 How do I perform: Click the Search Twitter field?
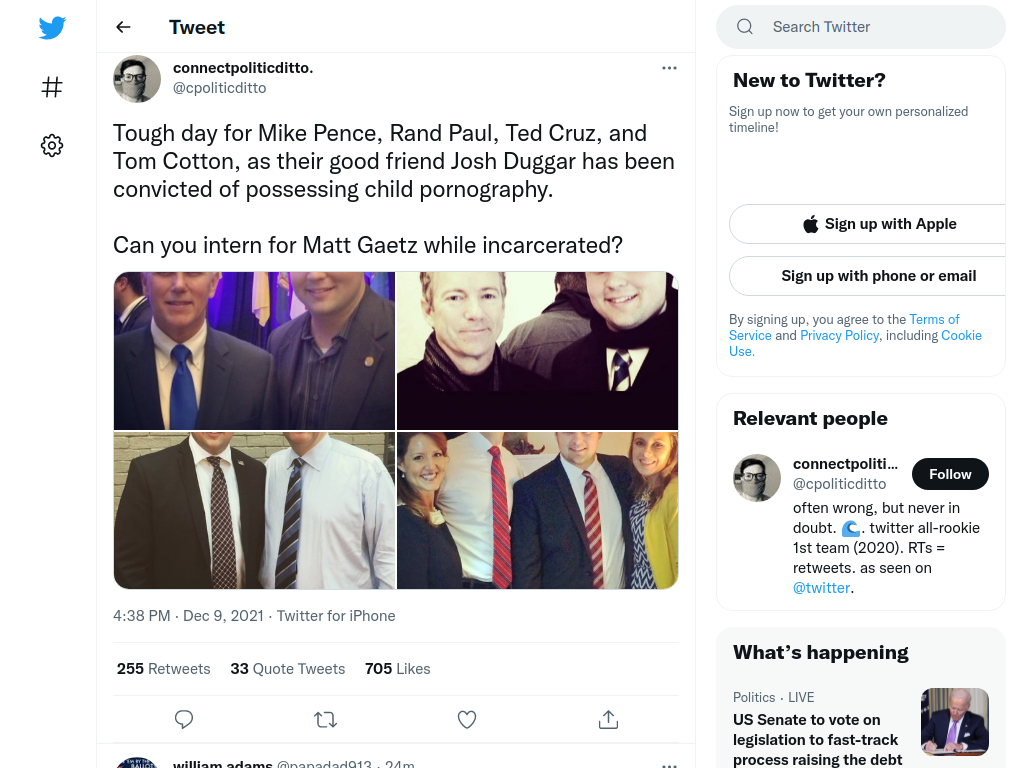pyautogui.click(x=861, y=27)
